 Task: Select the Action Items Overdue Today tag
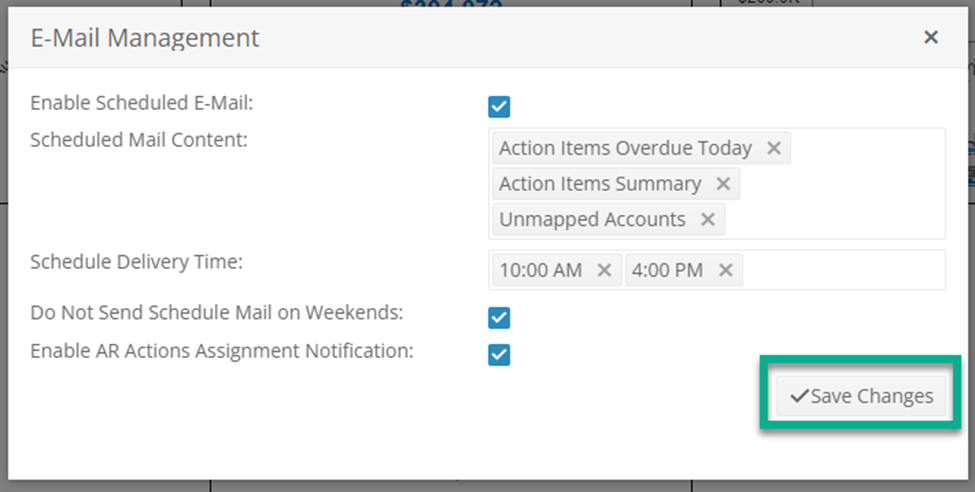coord(626,148)
